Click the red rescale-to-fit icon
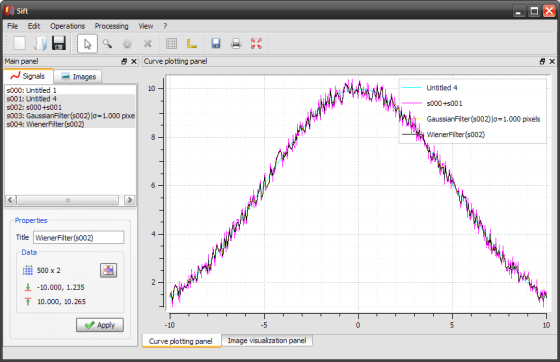Image resolution: width=560 pixels, height=362 pixels. pyautogui.click(x=256, y=44)
